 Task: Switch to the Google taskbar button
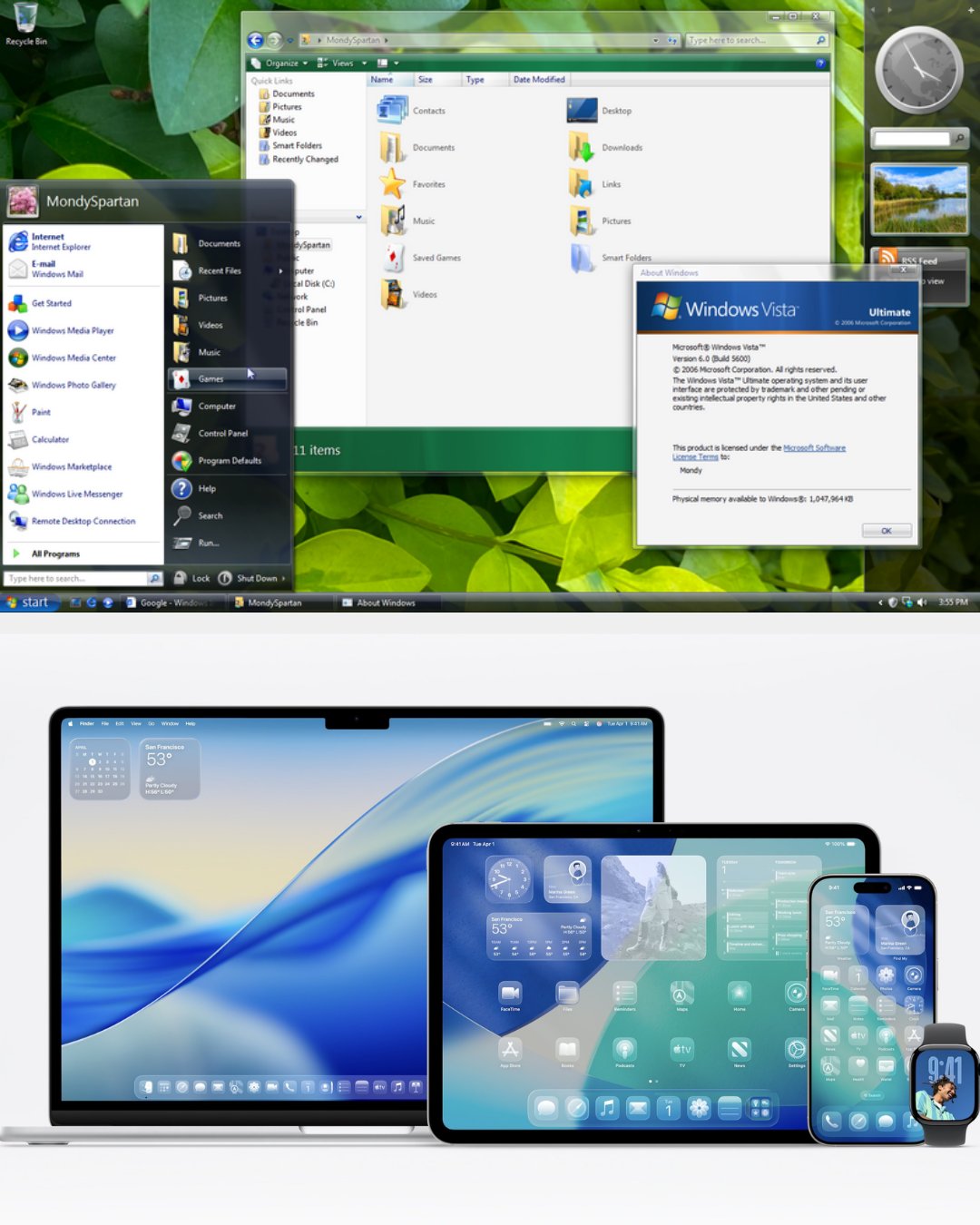[x=171, y=603]
